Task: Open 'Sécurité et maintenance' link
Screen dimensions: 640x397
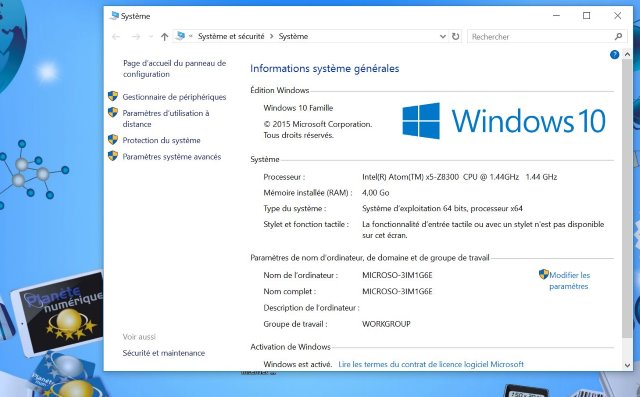Action: [x=164, y=353]
